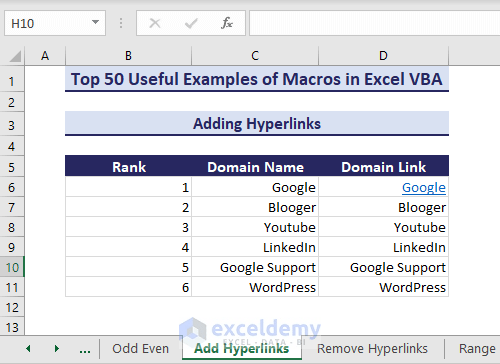Click the ellipsis to show hidden sheets

[x=85, y=350]
